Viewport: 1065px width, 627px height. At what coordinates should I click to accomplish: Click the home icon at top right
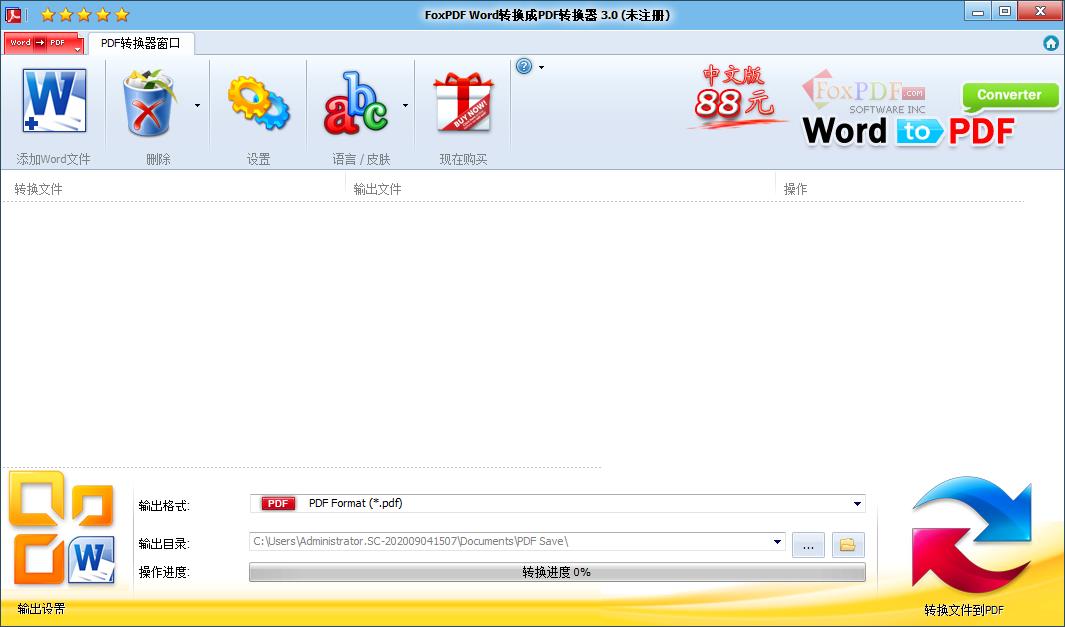coord(1050,43)
